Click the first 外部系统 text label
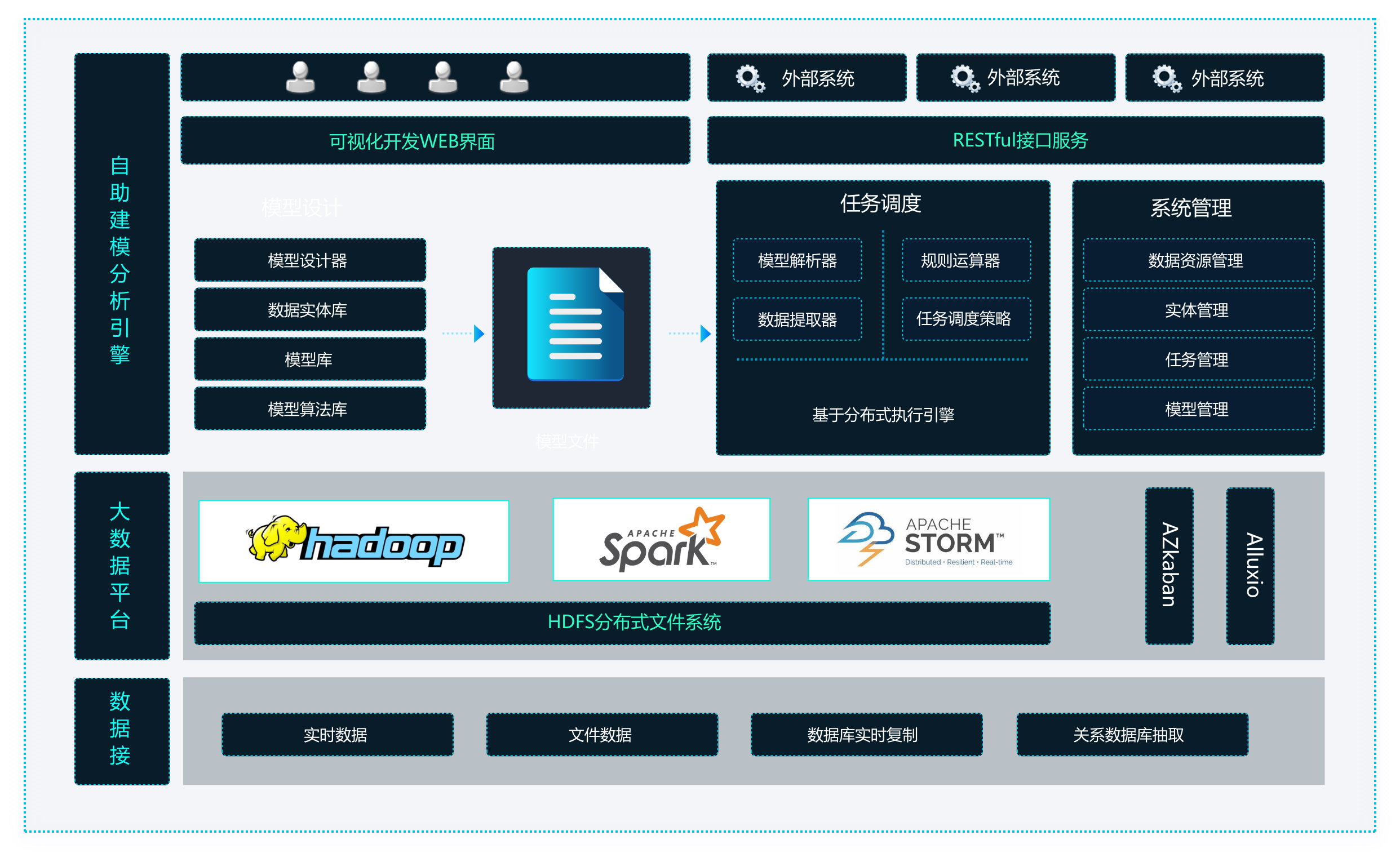1400x862 pixels. coord(818,79)
